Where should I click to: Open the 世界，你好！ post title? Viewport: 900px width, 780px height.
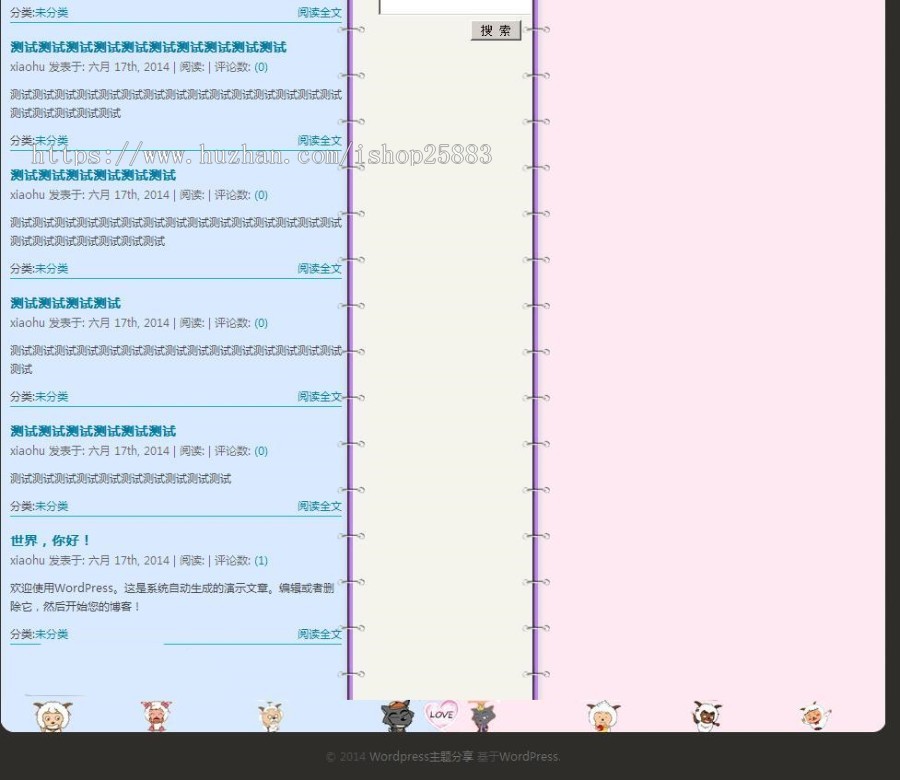point(51,540)
